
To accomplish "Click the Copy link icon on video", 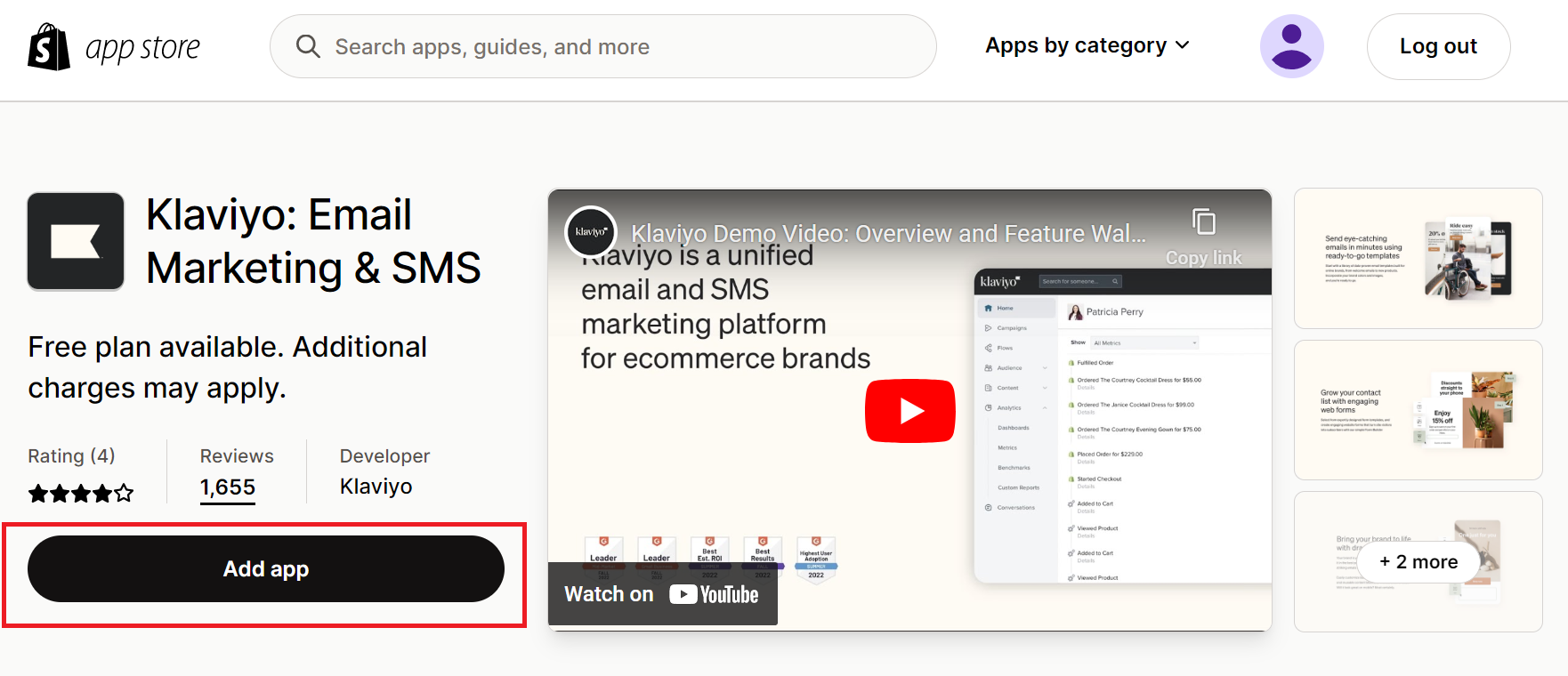I will (x=1203, y=221).
